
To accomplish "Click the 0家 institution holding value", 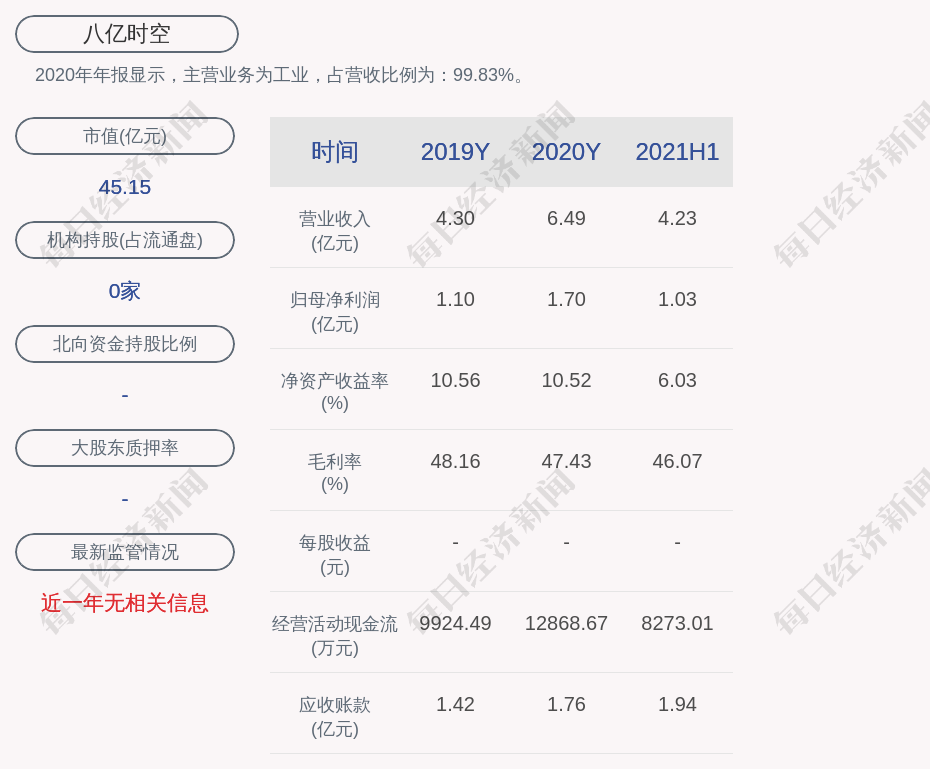I will click(125, 291).
